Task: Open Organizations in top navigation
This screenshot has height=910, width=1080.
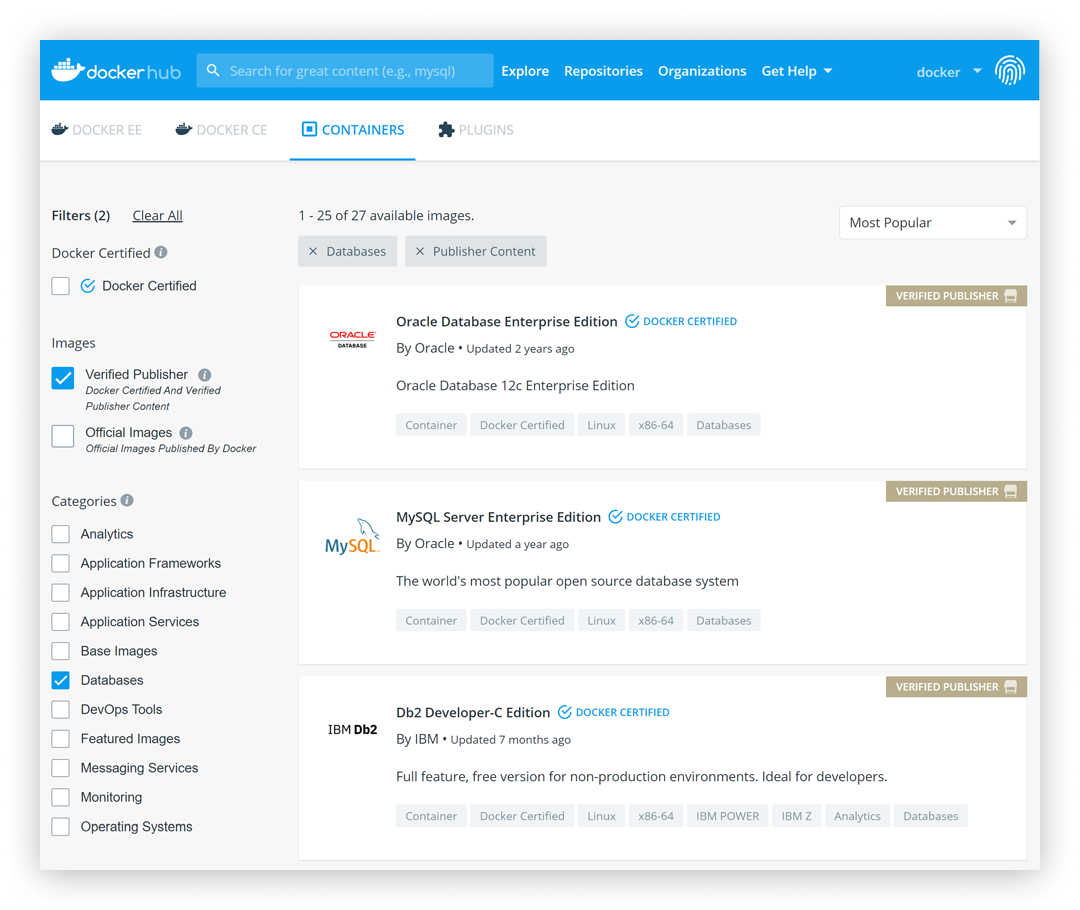Action: coord(702,71)
